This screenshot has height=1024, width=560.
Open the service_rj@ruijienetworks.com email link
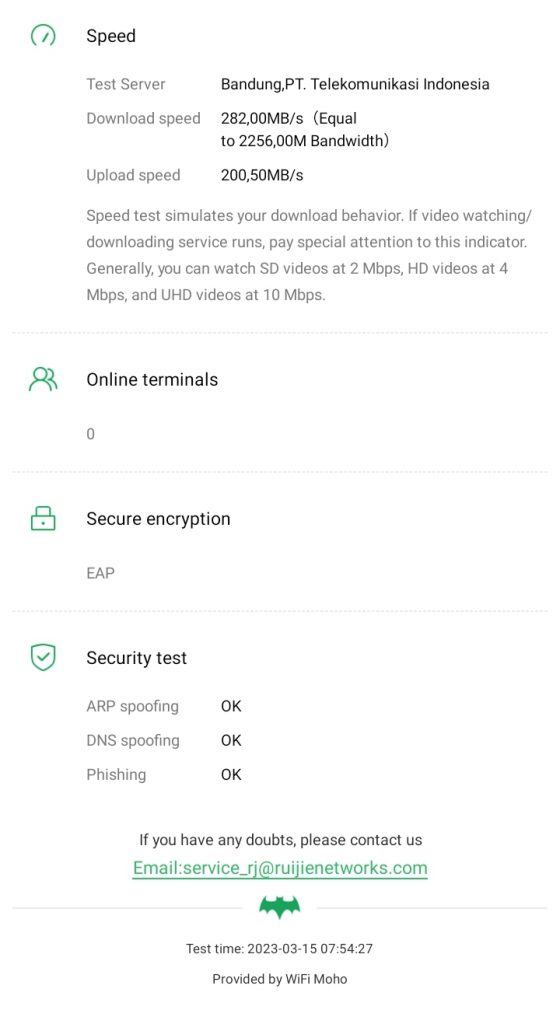pyautogui.click(x=280, y=868)
